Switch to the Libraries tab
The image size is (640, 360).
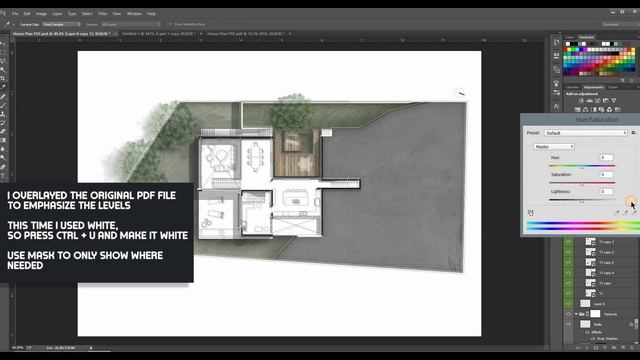572,87
